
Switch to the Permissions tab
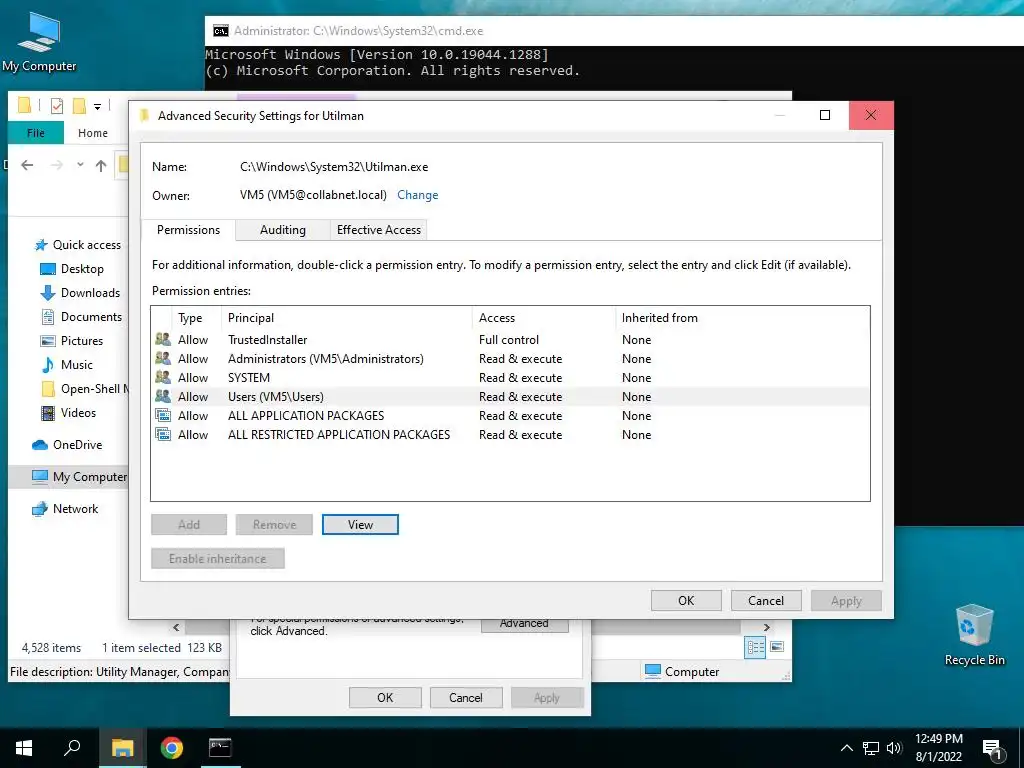[x=188, y=230]
